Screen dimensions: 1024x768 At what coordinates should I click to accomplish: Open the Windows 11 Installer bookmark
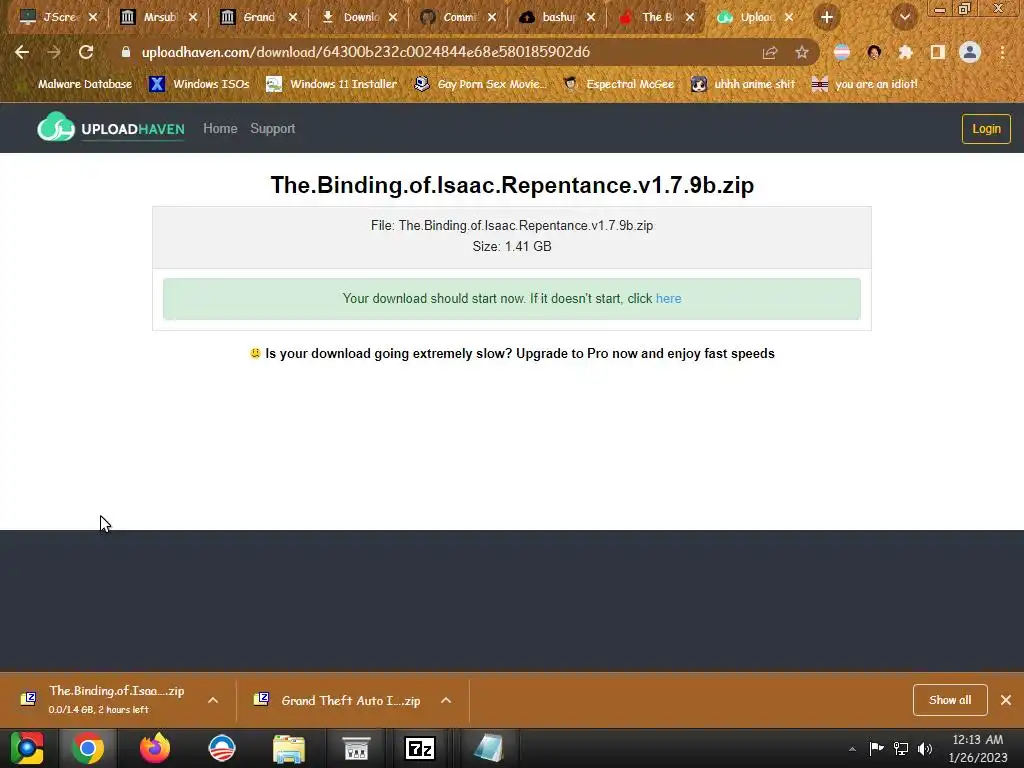point(332,84)
